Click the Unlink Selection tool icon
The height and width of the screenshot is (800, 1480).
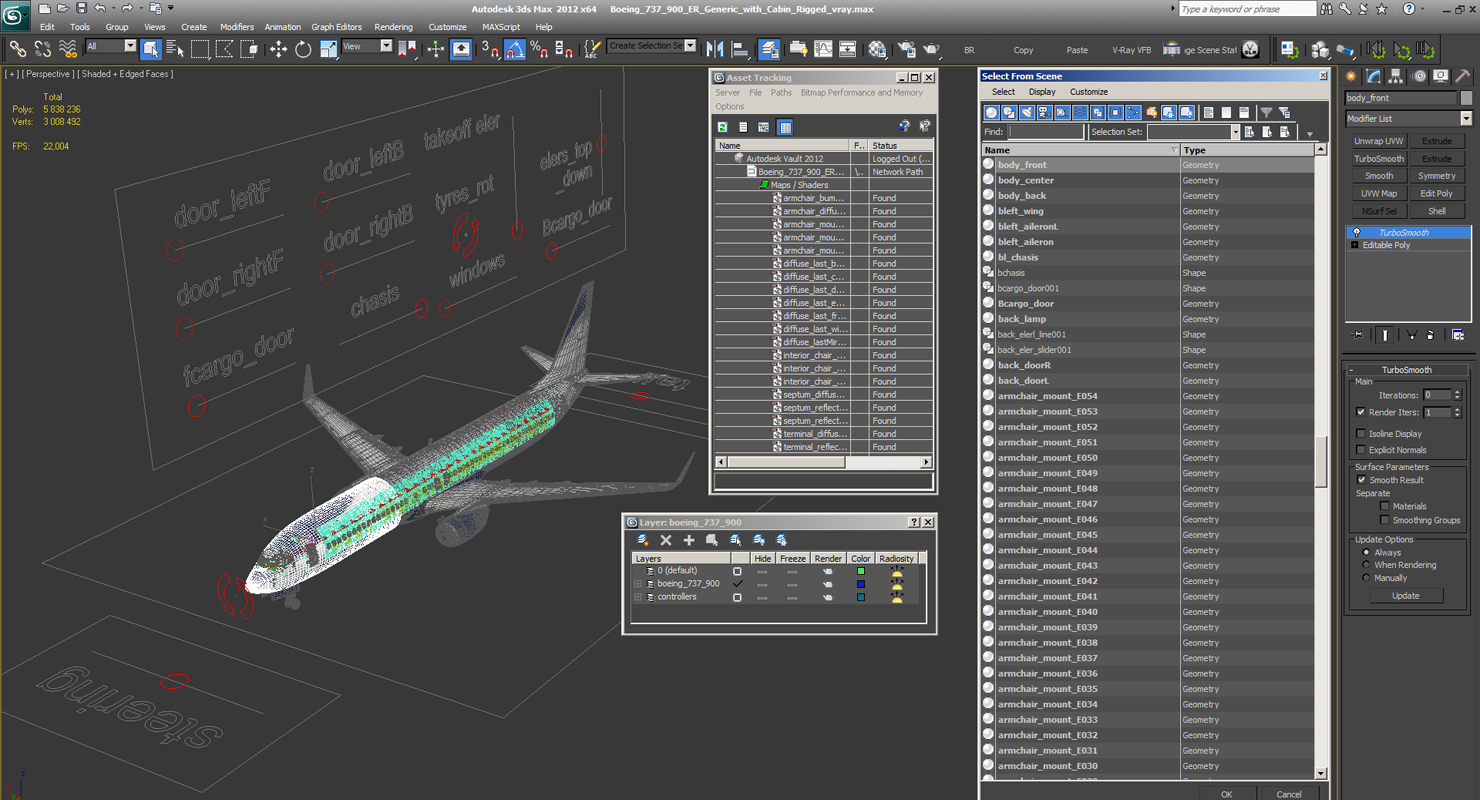click(43, 48)
